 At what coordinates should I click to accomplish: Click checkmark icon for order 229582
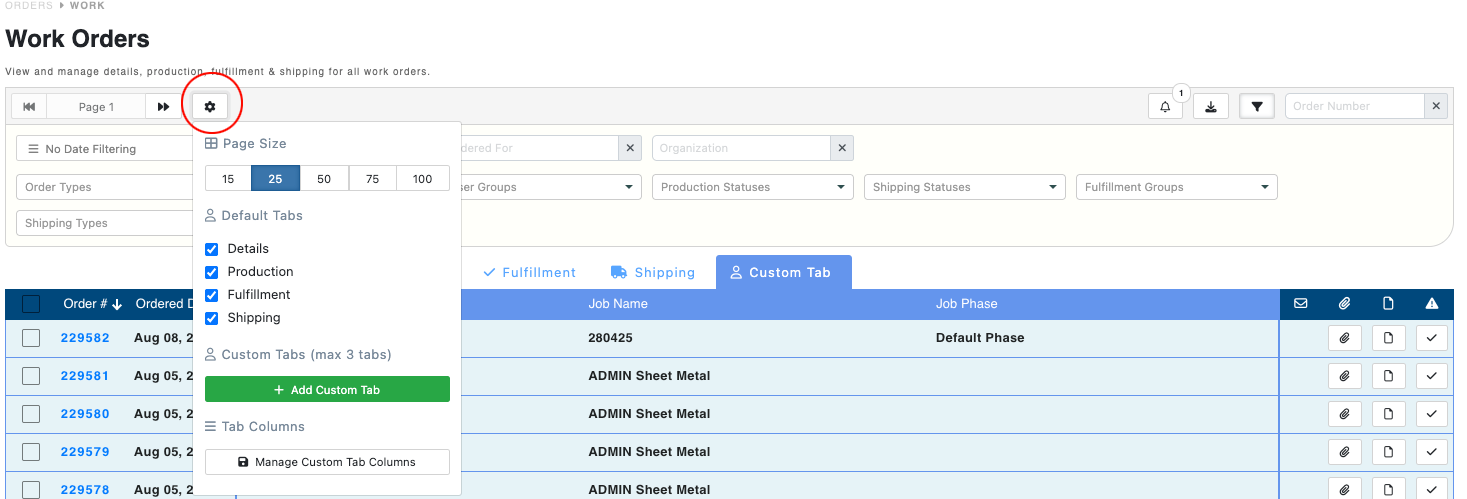tap(1432, 338)
